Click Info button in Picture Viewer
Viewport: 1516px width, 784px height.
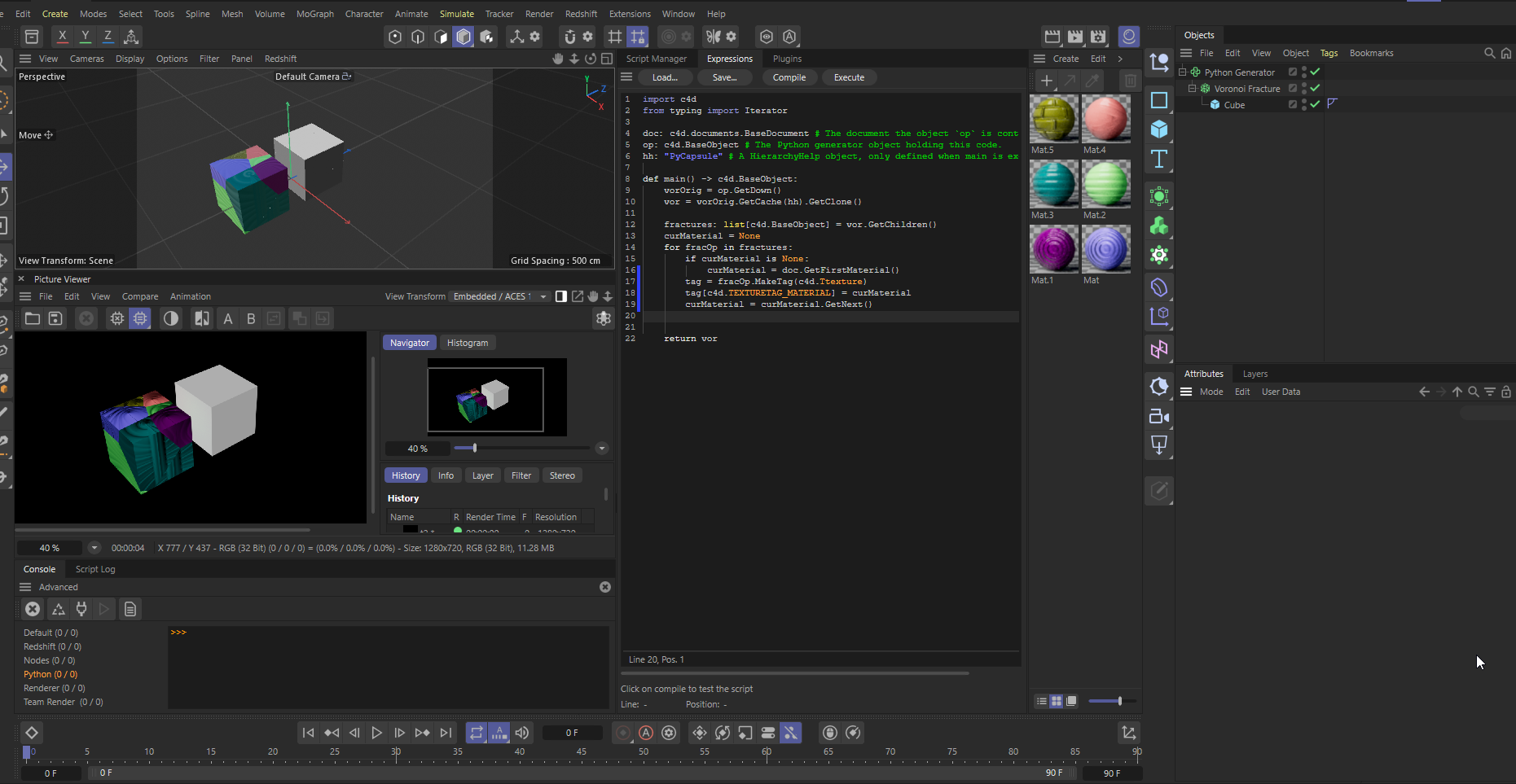[446, 475]
